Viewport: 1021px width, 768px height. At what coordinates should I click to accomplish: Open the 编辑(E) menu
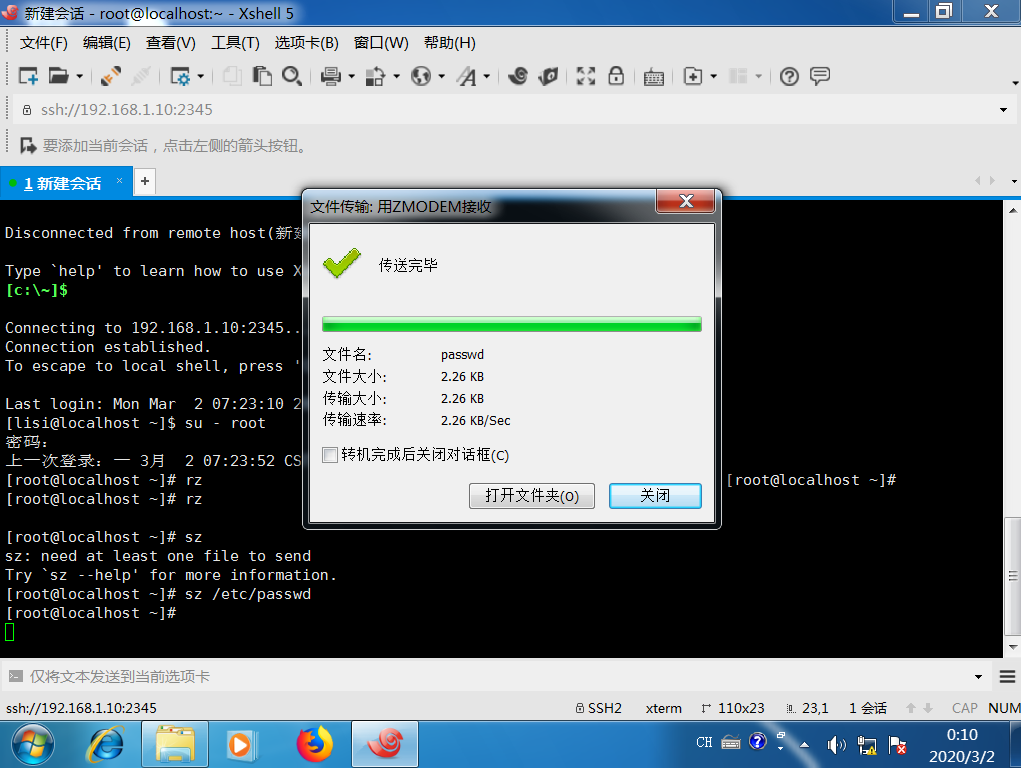coord(107,43)
